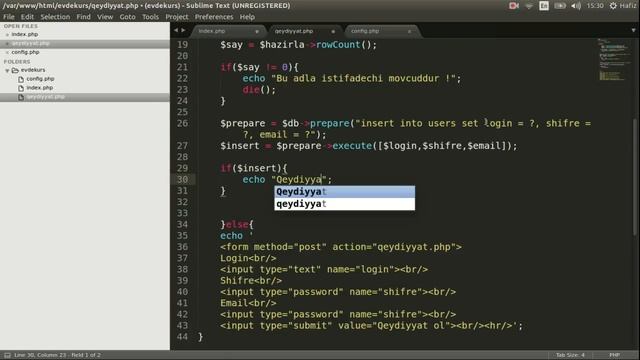Image resolution: width=640 pixels, height=360 pixels.
Task: Open the tab list dropdown arrow
Action: (x=633, y=30)
